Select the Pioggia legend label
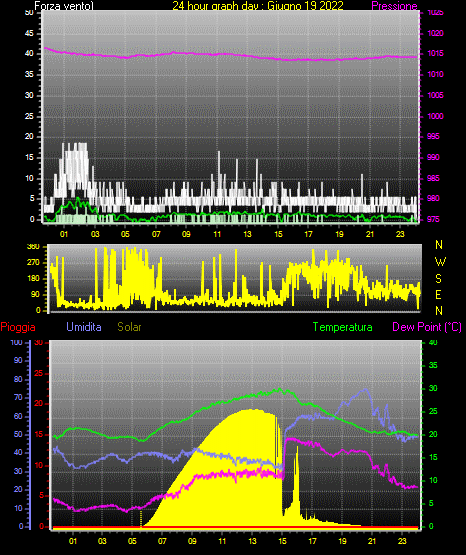466x555 pixels. (x=18, y=327)
